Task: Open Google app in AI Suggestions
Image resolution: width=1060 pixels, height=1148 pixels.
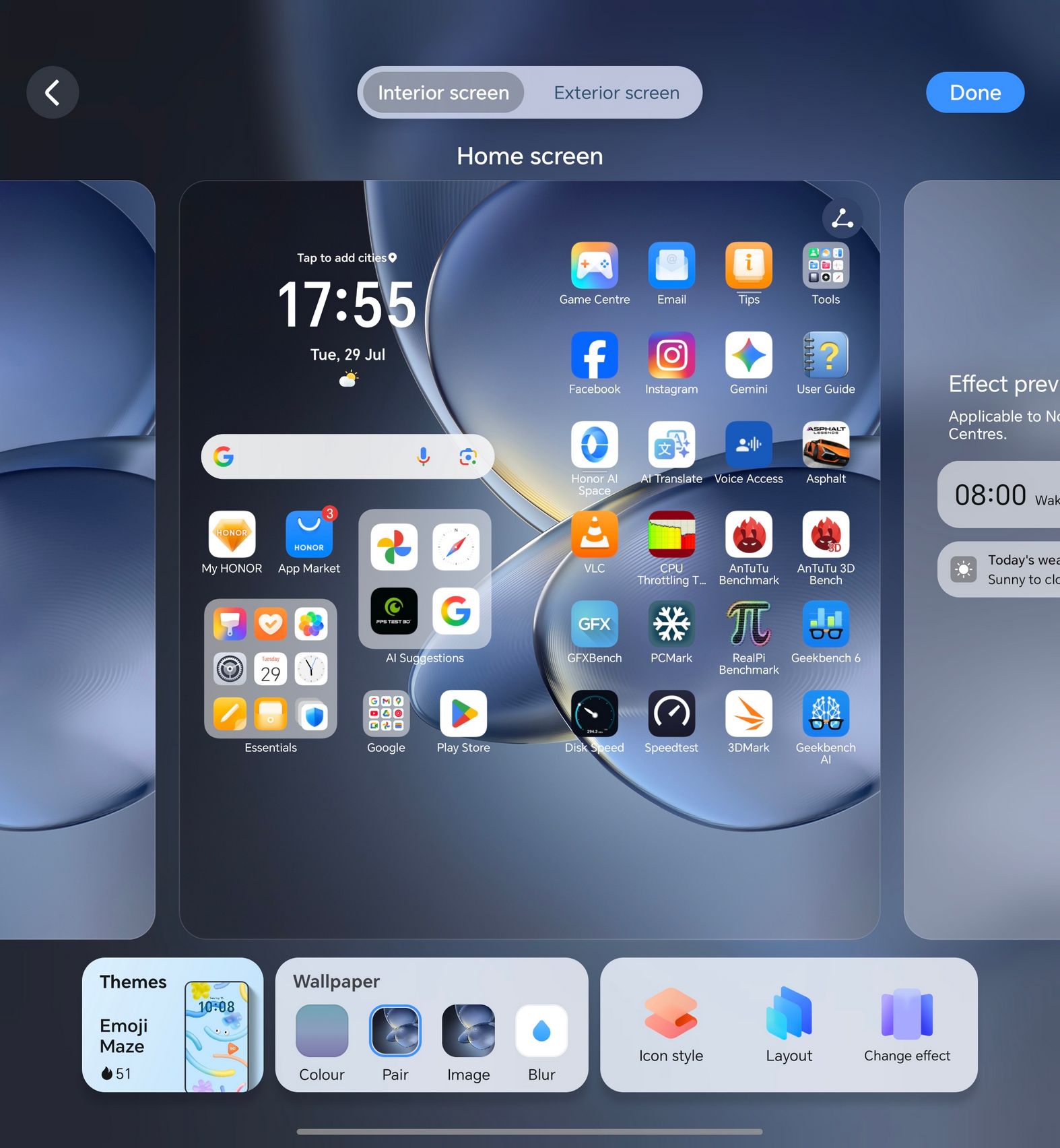Action: (456, 611)
